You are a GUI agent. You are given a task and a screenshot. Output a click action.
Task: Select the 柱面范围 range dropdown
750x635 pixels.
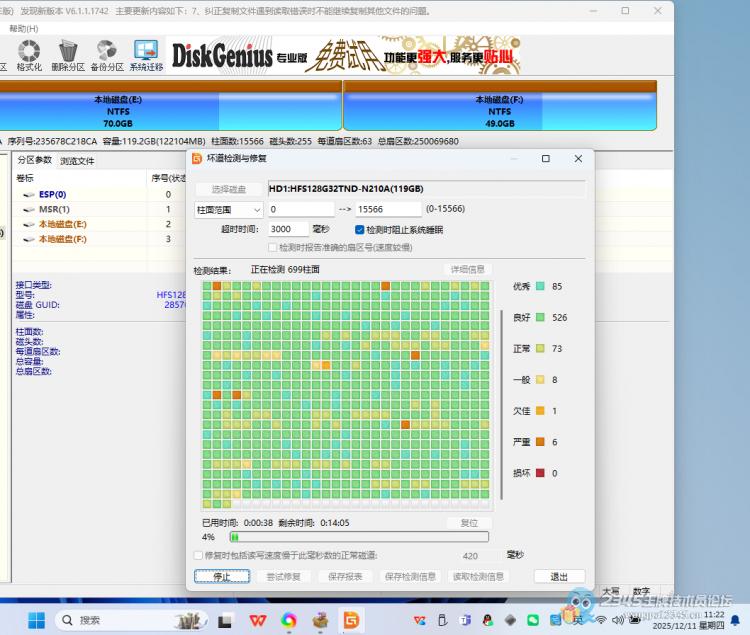[x=228, y=209]
